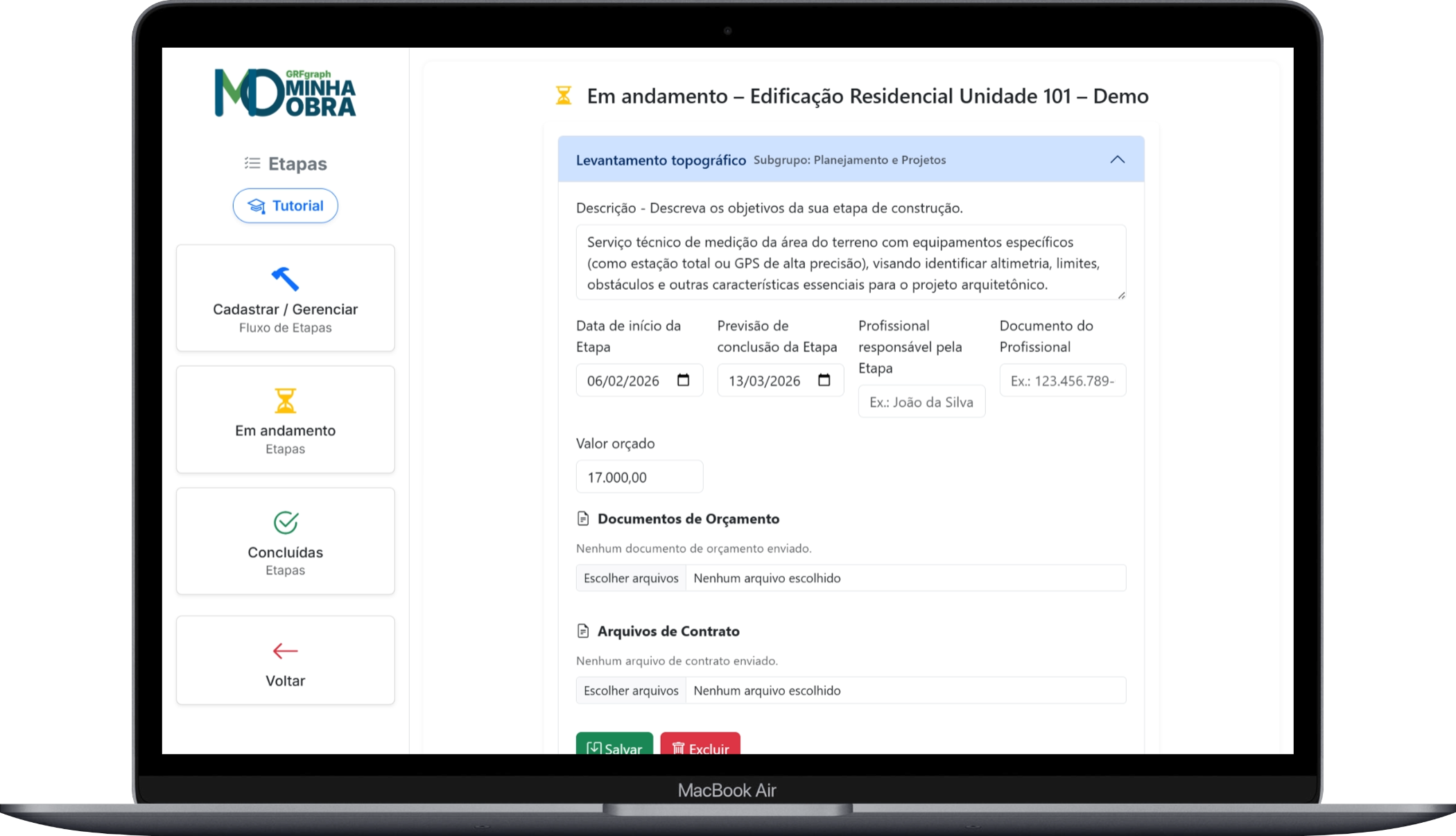1456x836 pixels.
Task: Click the Documento do Profissional field
Action: pos(1062,381)
